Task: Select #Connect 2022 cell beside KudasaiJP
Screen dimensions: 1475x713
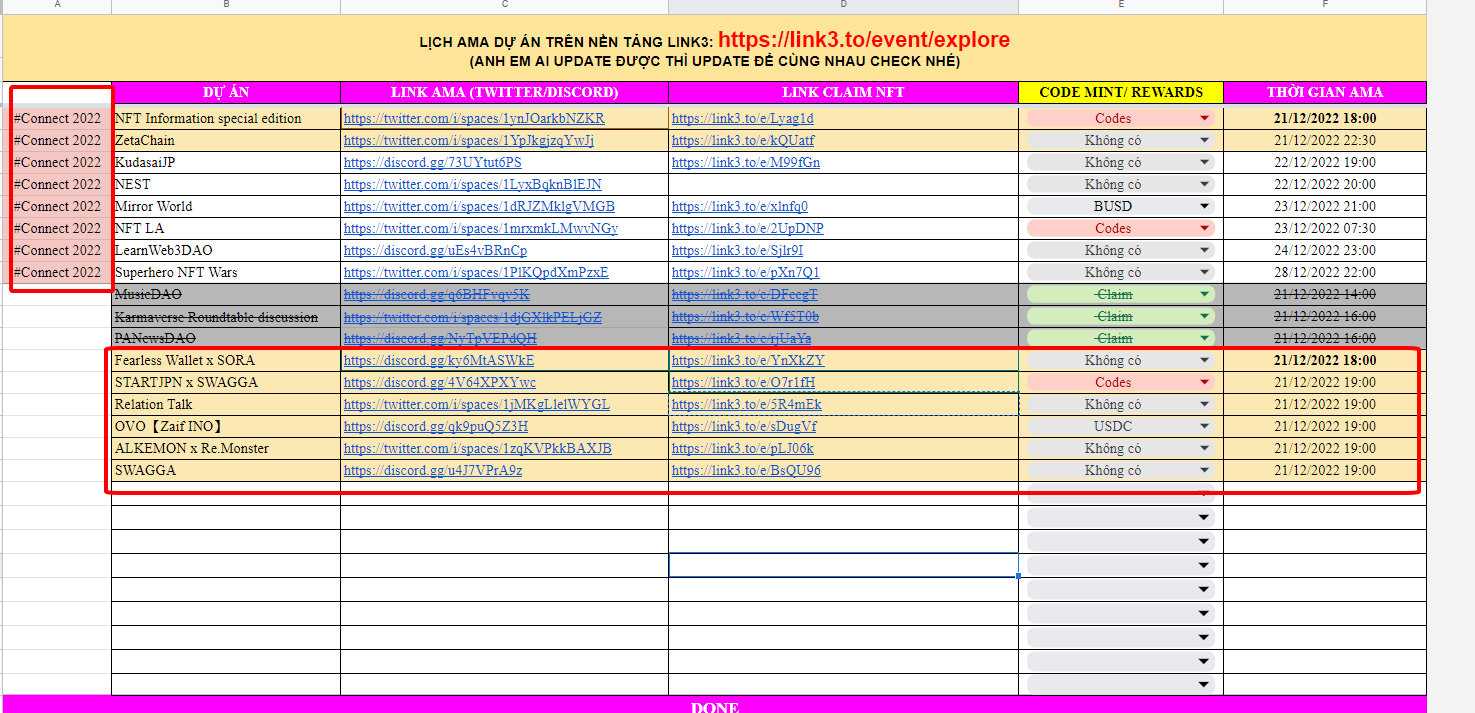Action: point(57,162)
